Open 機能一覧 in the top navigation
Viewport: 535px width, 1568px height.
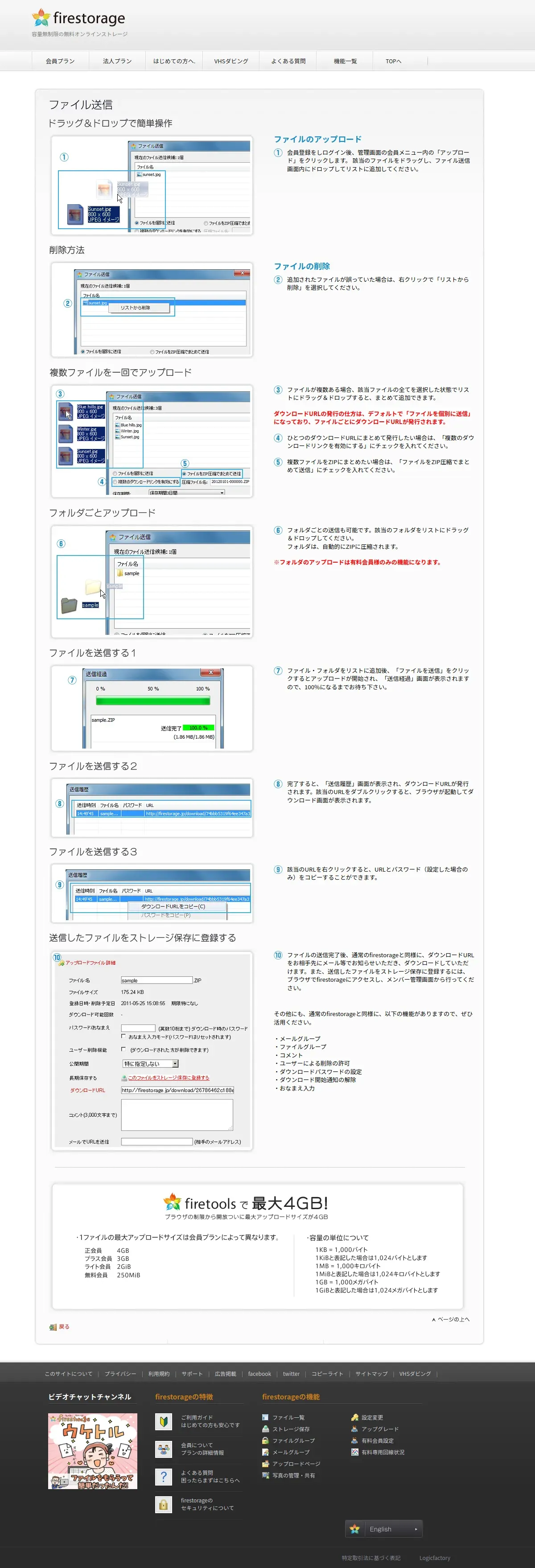pyautogui.click(x=345, y=61)
